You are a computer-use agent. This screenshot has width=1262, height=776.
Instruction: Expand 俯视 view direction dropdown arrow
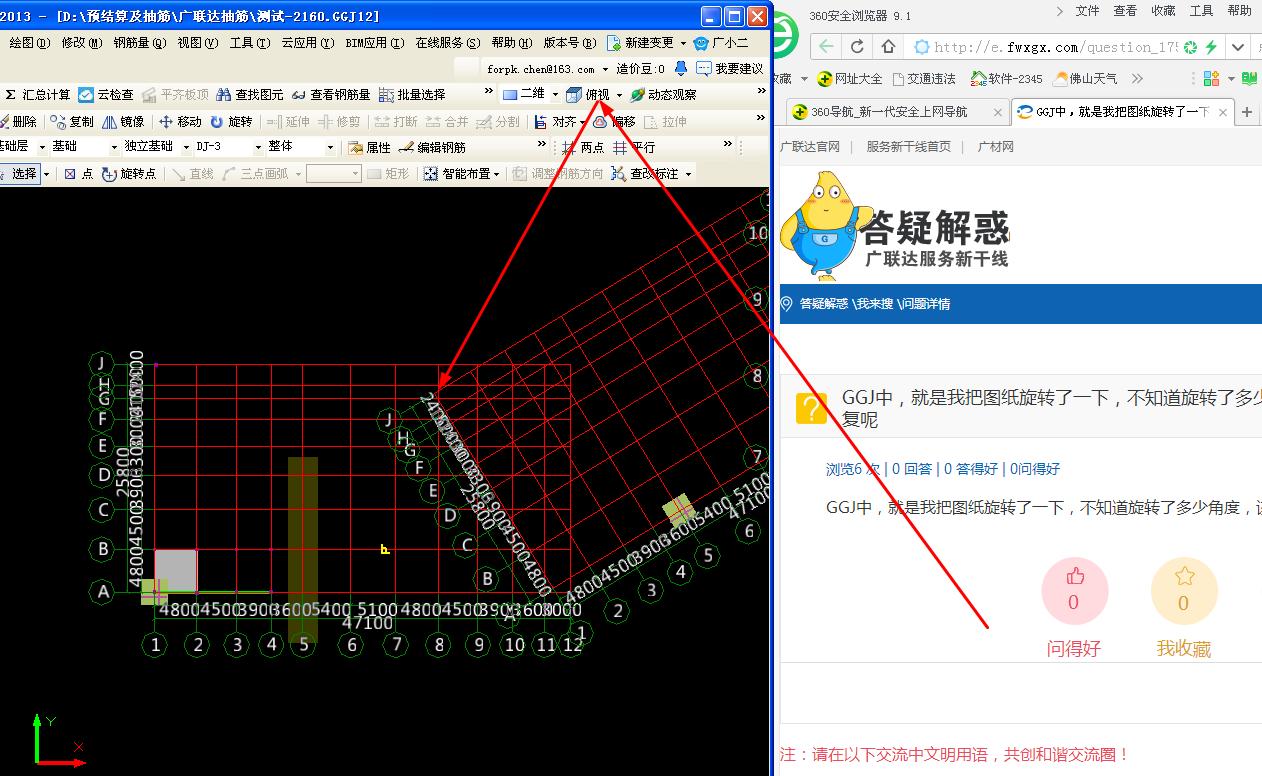[619, 95]
